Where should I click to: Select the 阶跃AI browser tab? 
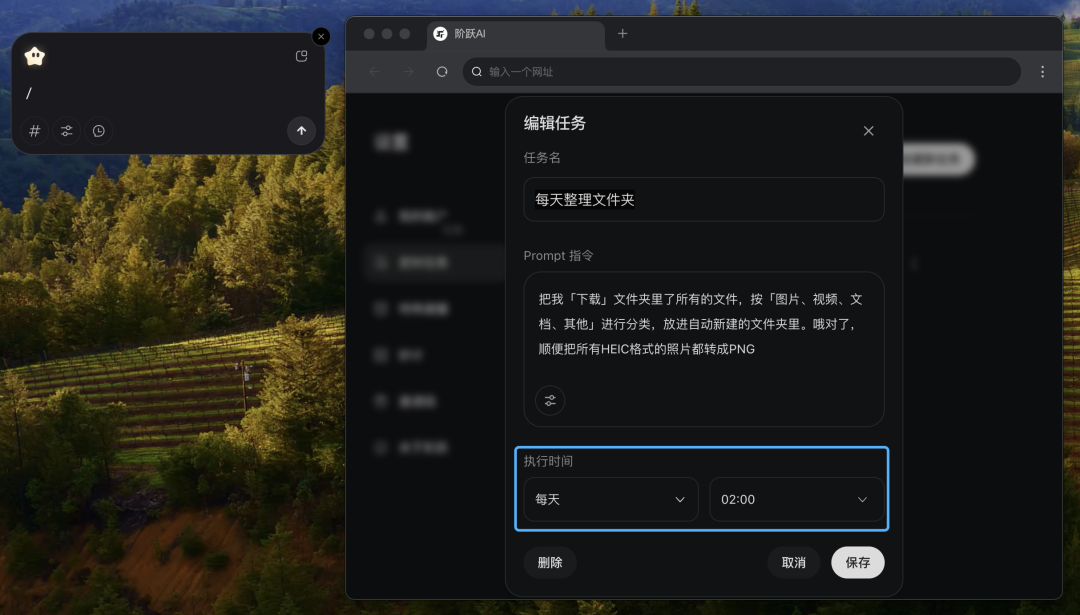pyautogui.click(x=515, y=34)
